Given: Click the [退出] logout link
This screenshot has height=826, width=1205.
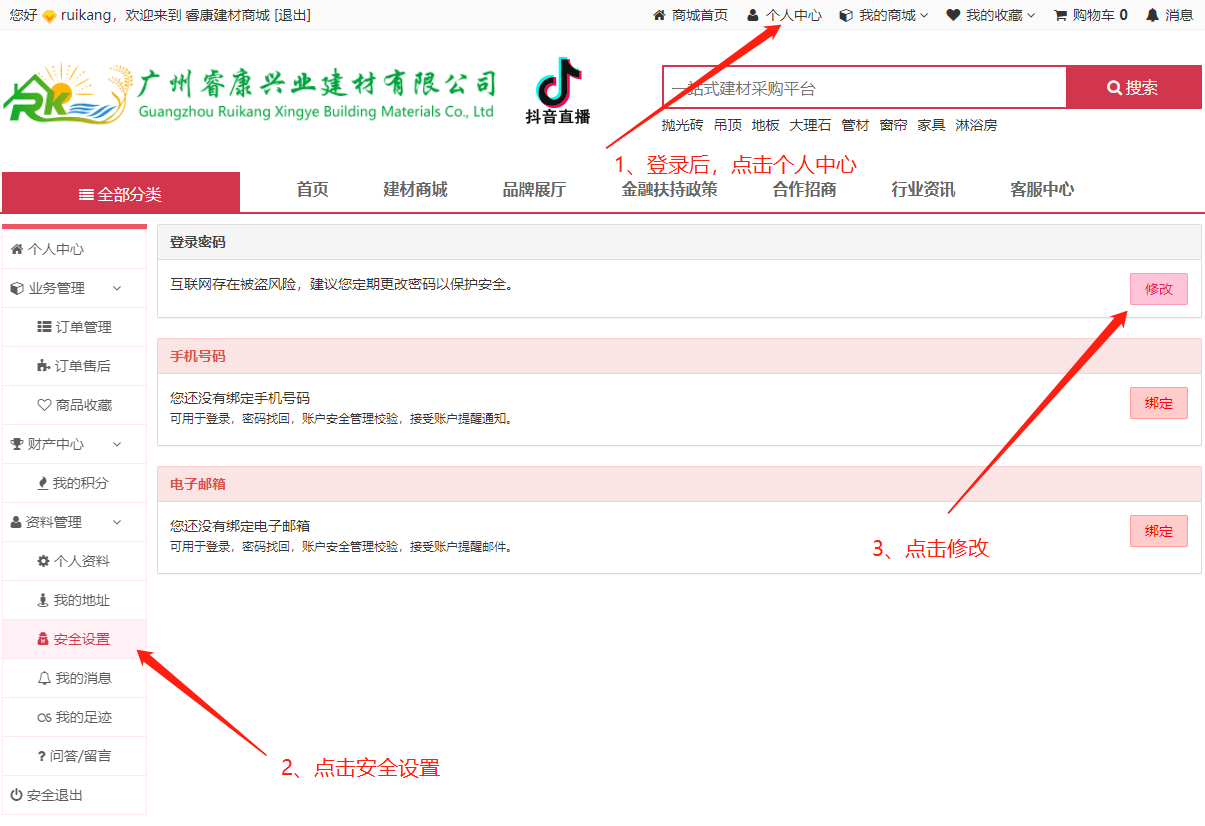Looking at the screenshot, I should 292,15.
